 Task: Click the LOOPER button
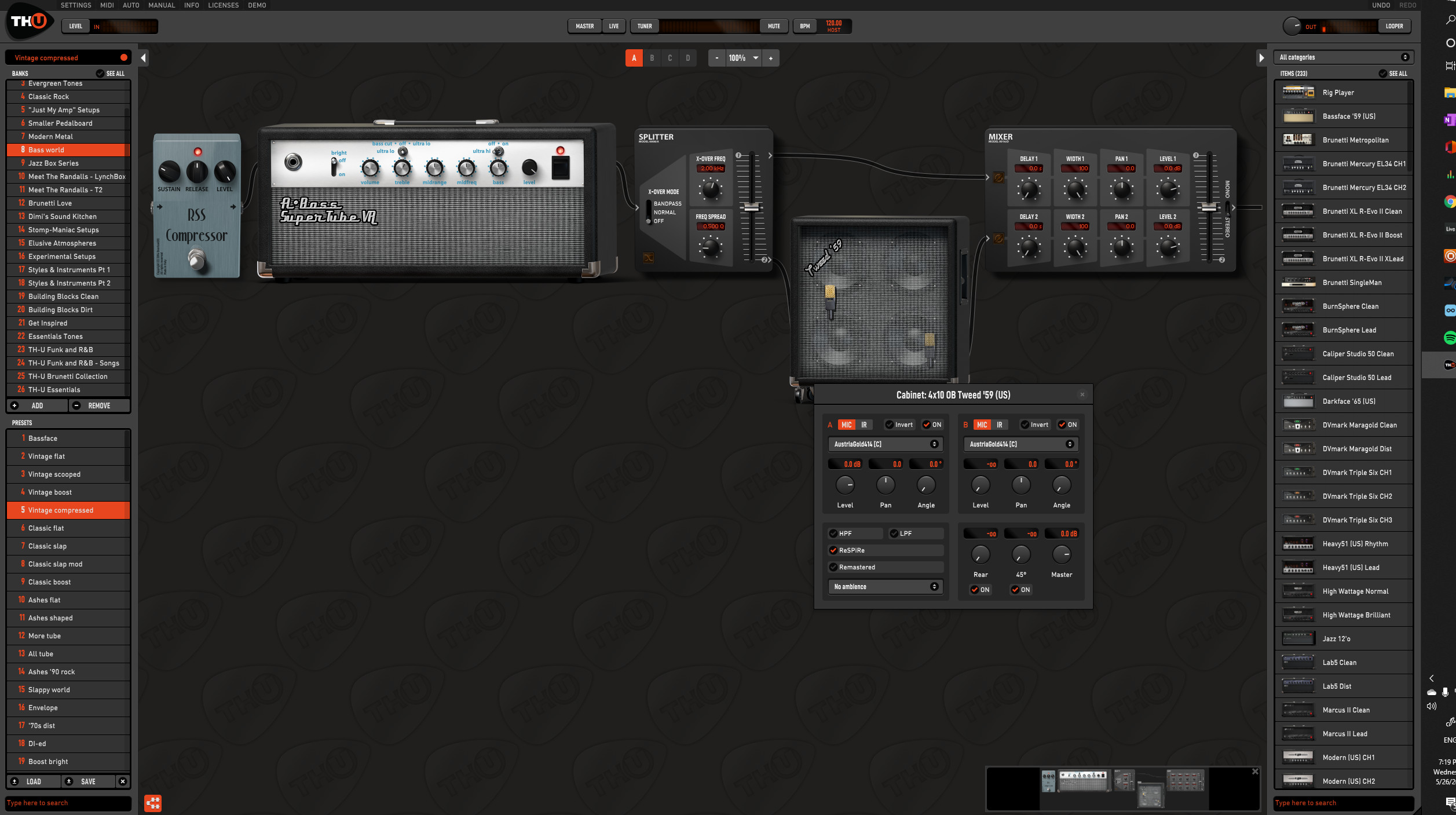coord(1394,26)
